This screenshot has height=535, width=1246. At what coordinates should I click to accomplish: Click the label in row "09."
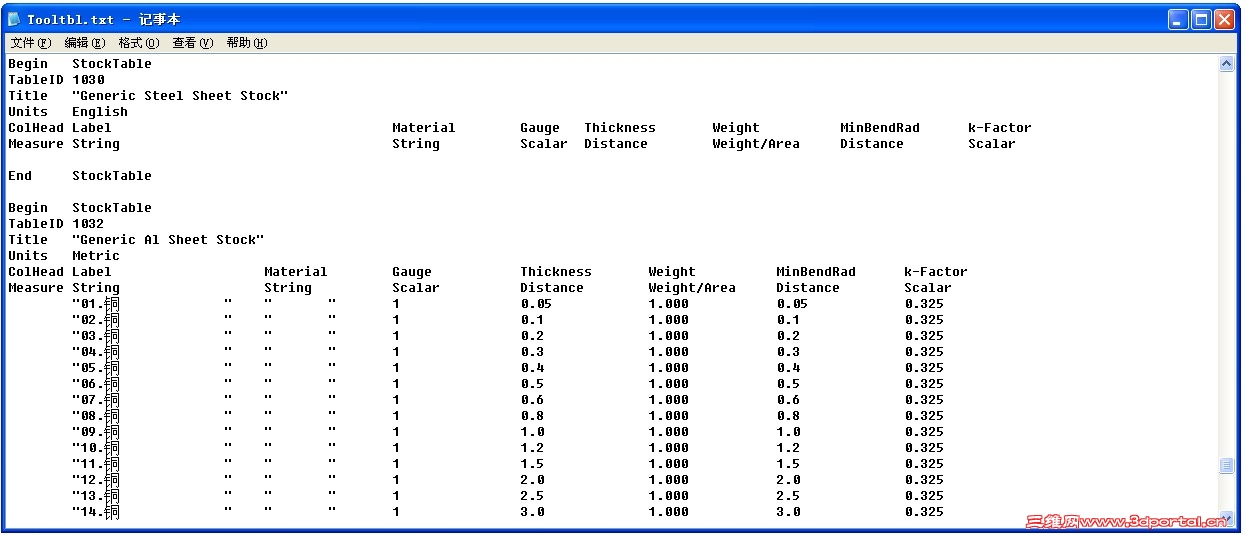coord(96,432)
